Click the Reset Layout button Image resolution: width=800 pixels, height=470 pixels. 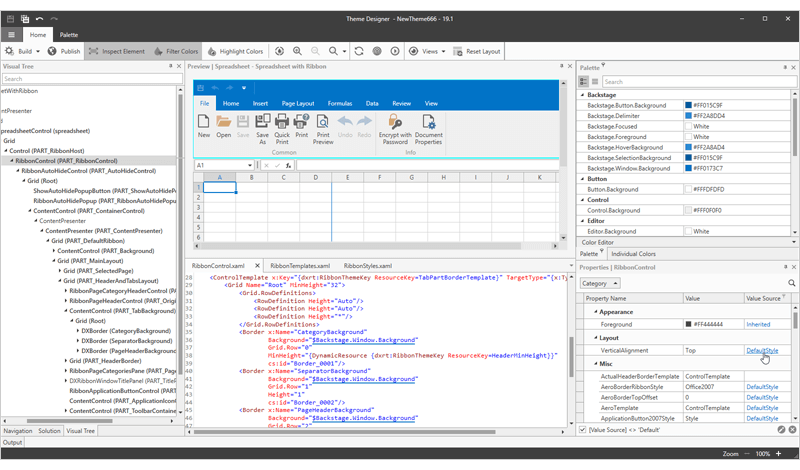click(478, 51)
